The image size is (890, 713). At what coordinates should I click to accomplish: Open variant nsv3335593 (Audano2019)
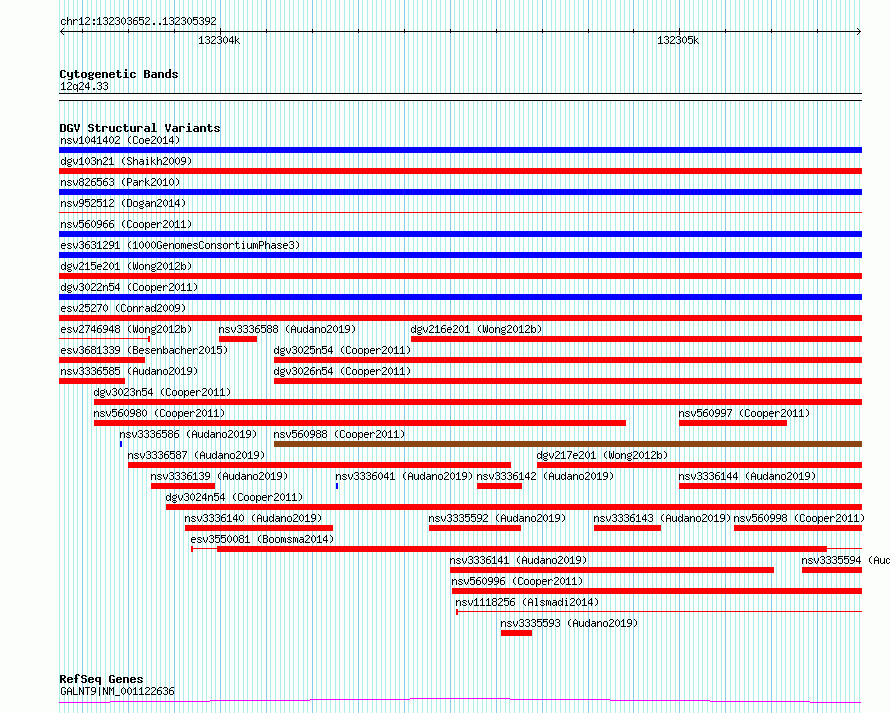(x=569, y=623)
